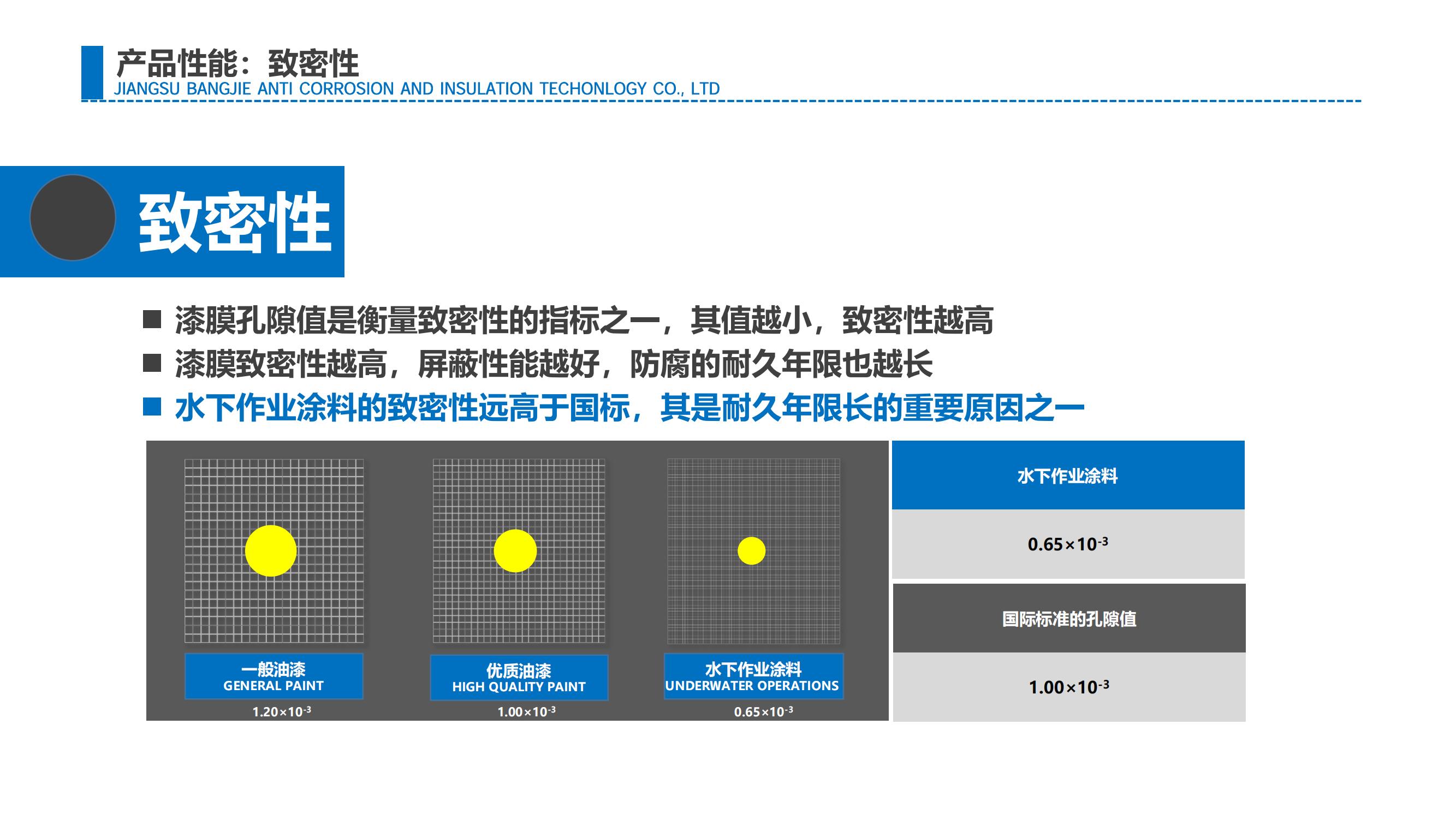Click the coarse mesh grid image above 一般油漆
The width and height of the screenshot is (1456, 819).
coord(274,551)
